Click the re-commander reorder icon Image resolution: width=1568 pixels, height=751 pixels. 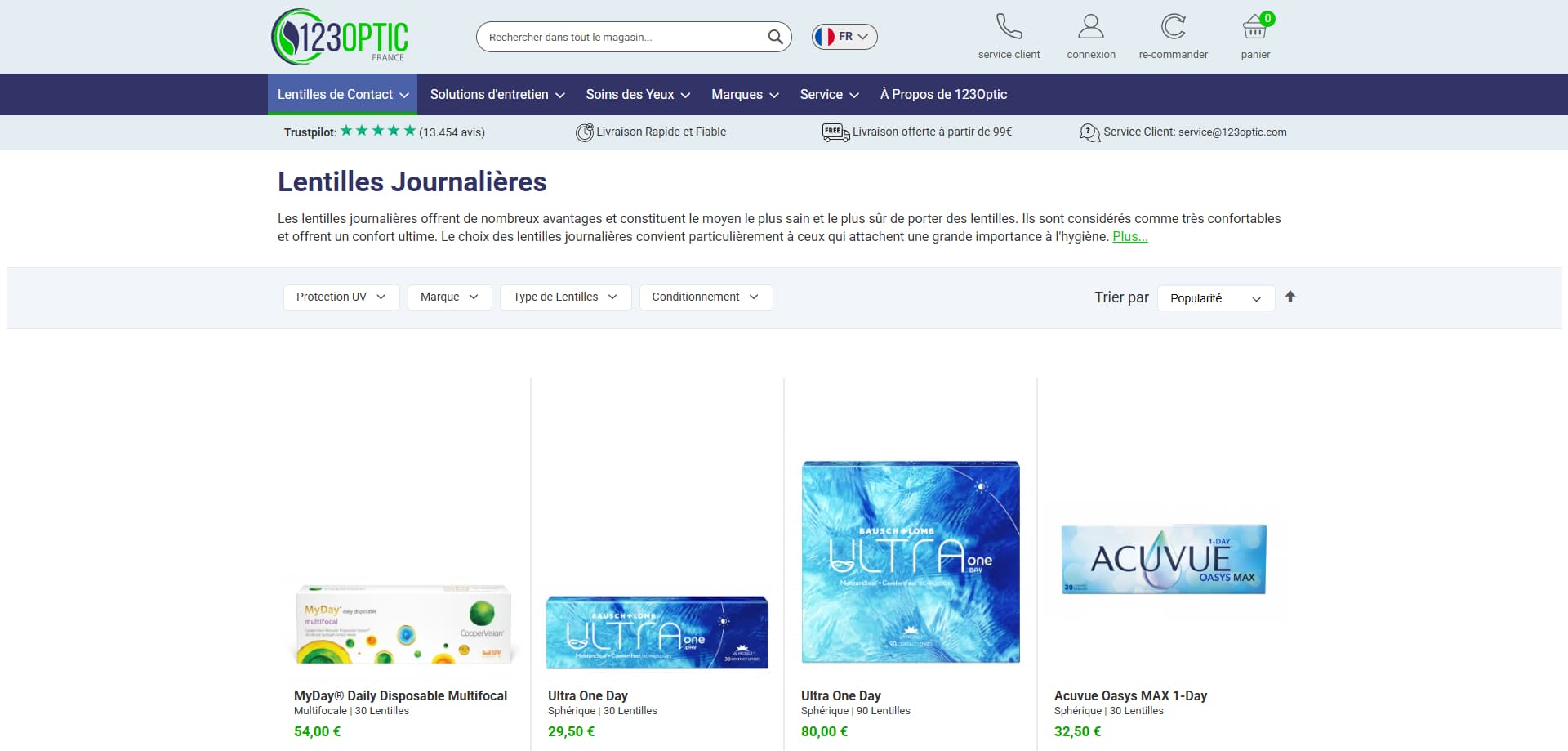(1174, 26)
